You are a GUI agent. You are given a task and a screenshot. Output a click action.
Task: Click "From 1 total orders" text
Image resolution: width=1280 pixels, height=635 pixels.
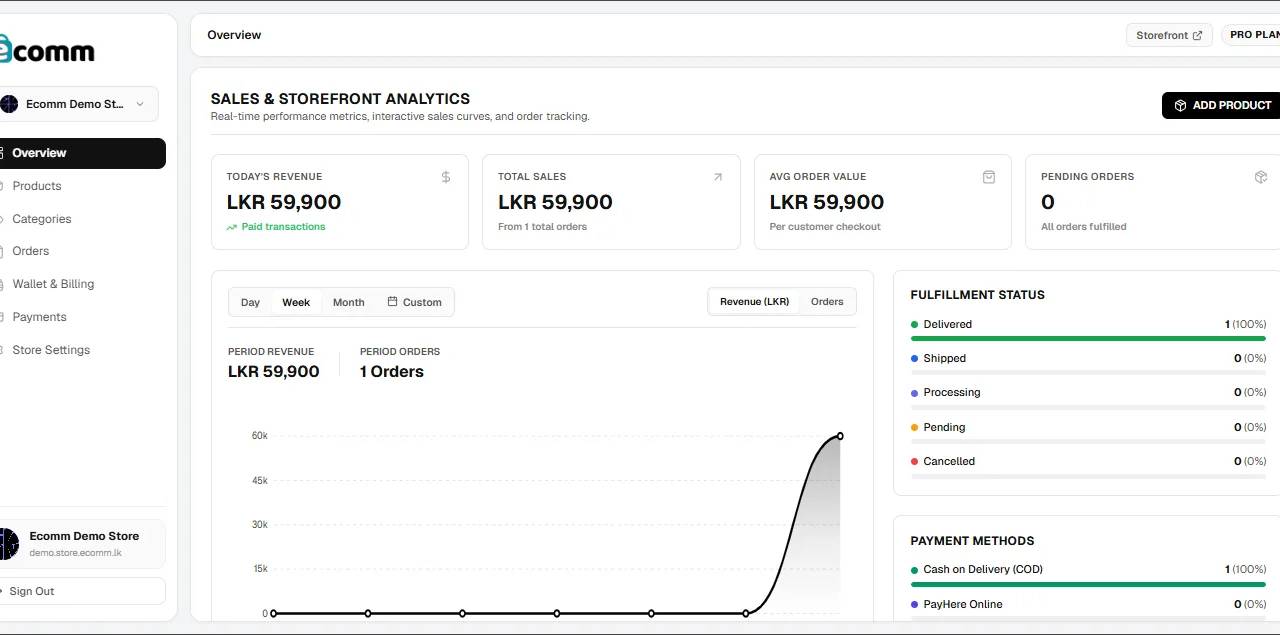542,227
